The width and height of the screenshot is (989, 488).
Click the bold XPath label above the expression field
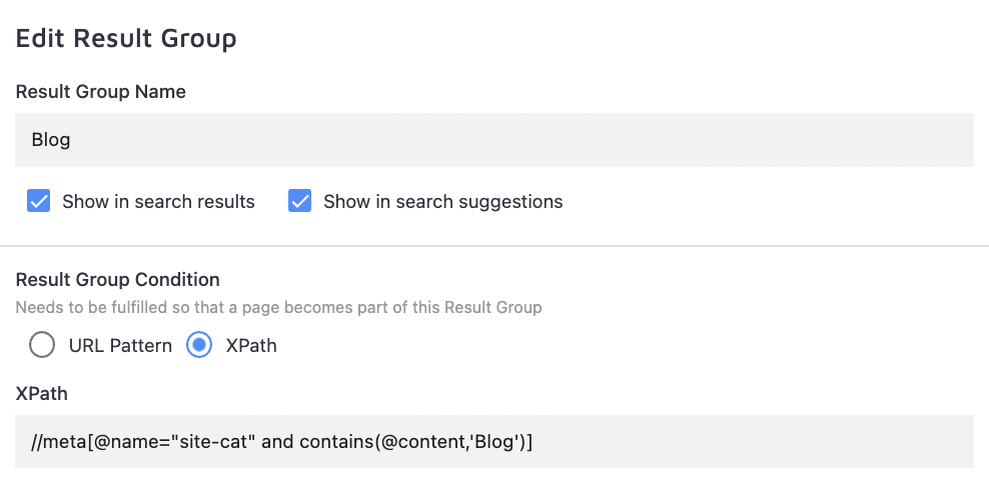pyautogui.click(x=42, y=394)
